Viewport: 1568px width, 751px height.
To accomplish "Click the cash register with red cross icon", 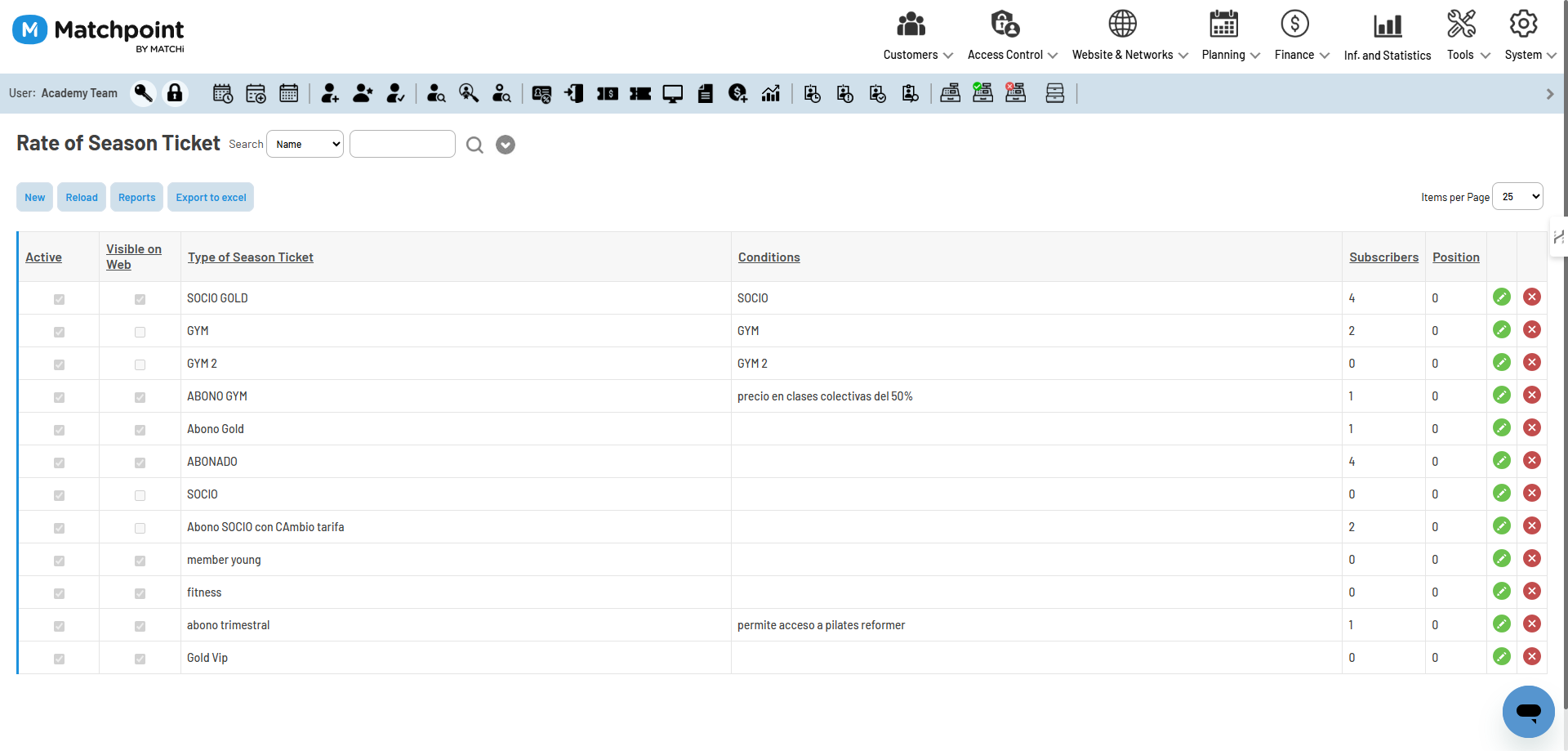I will click(1015, 93).
